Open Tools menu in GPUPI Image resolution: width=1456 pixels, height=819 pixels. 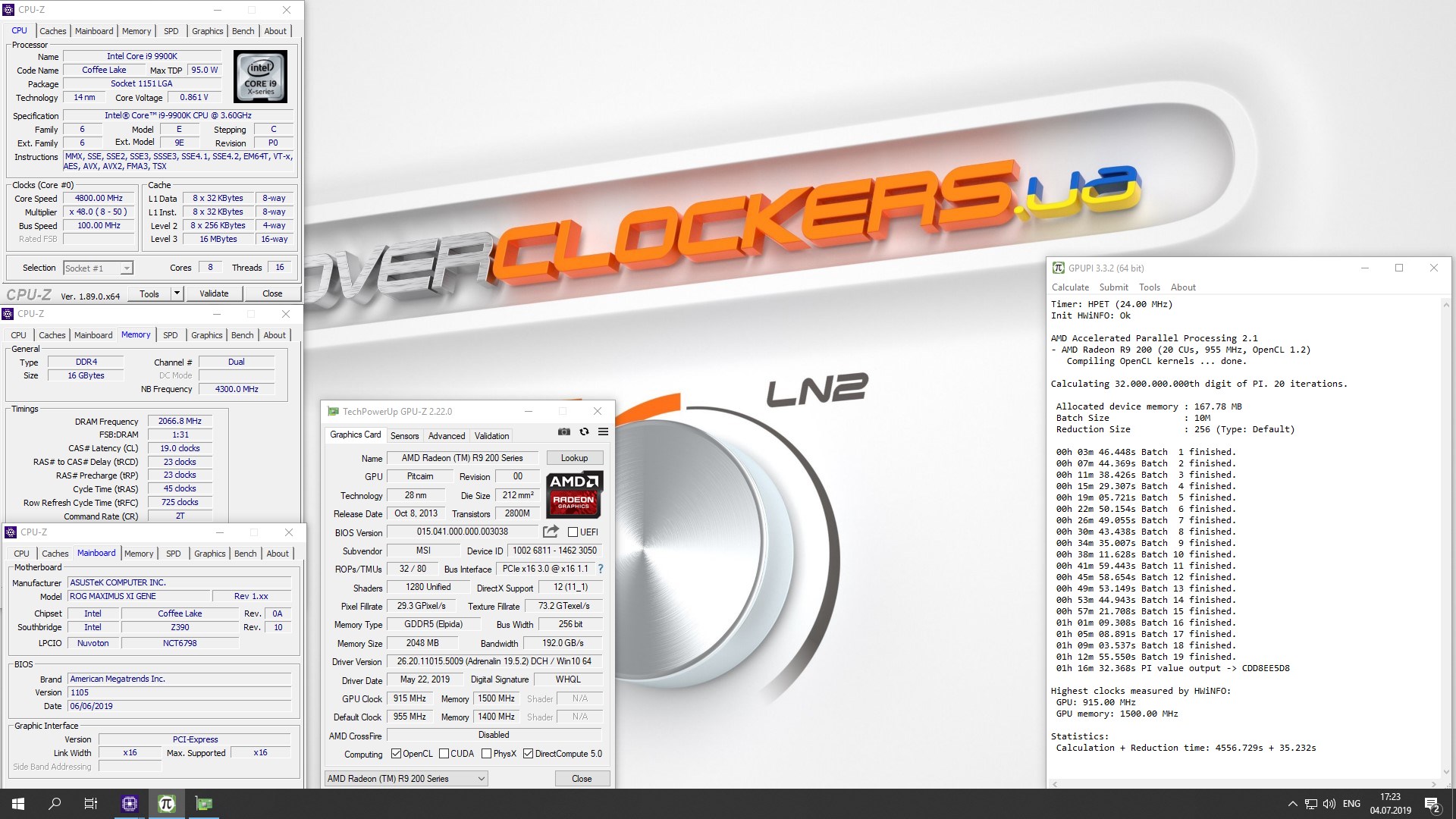1150,287
